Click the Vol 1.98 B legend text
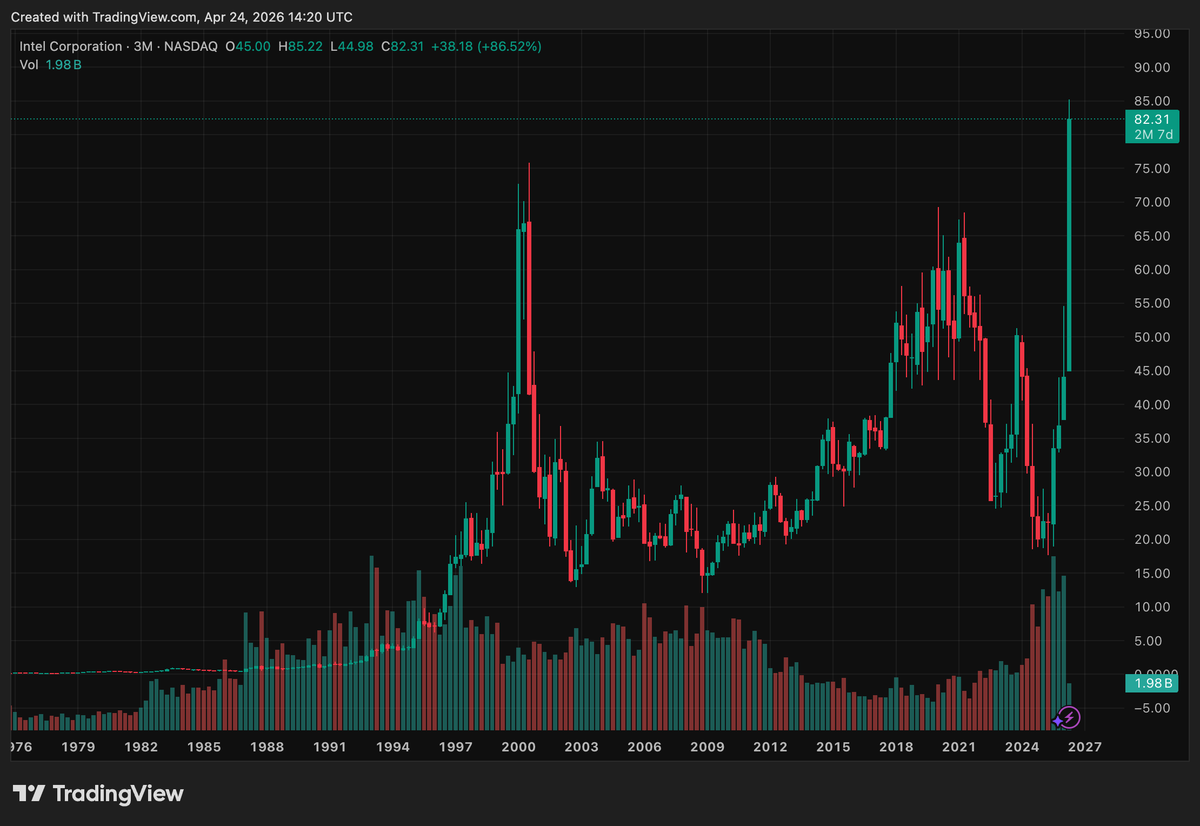The height and width of the screenshot is (826, 1200). (x=51, y=65)
